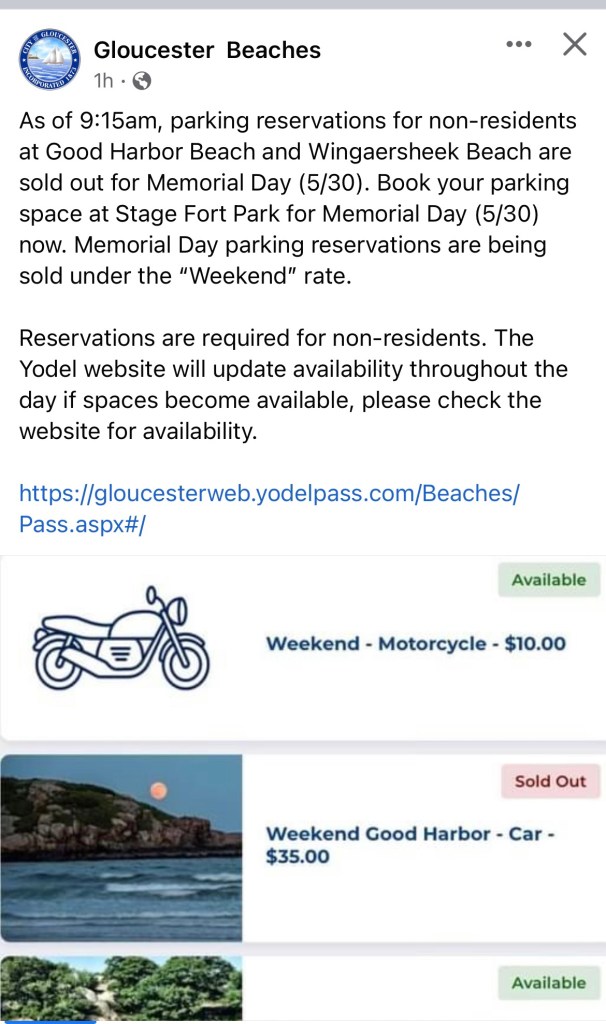Tap the motorcycle's front wheel
The image size is (606, 1024).
tap(183, 661)
